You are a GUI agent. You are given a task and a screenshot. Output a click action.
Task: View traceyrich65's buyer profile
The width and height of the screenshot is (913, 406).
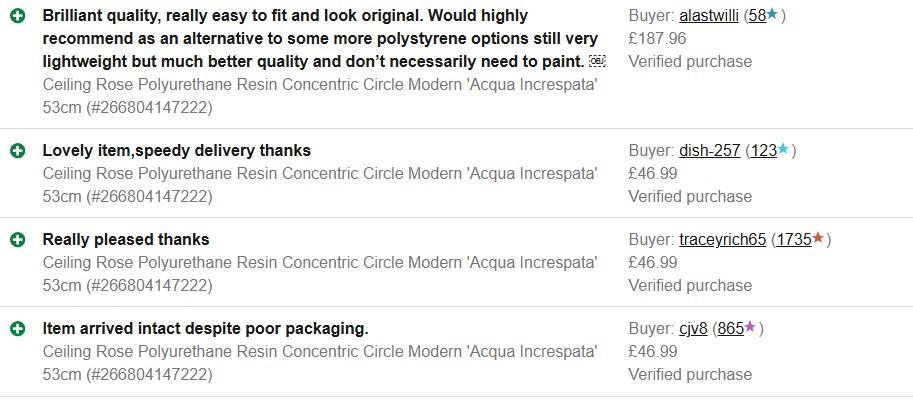point(722,240)
